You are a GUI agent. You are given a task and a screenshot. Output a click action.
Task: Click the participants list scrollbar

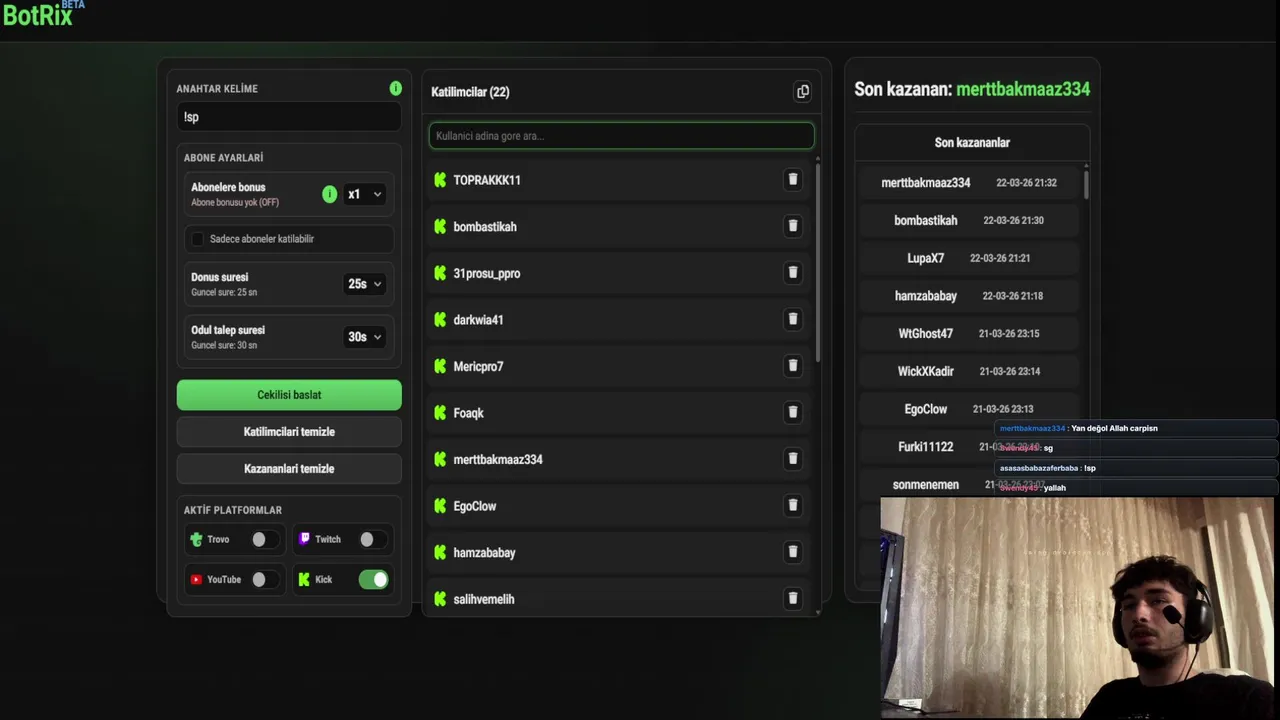(818, 262)
